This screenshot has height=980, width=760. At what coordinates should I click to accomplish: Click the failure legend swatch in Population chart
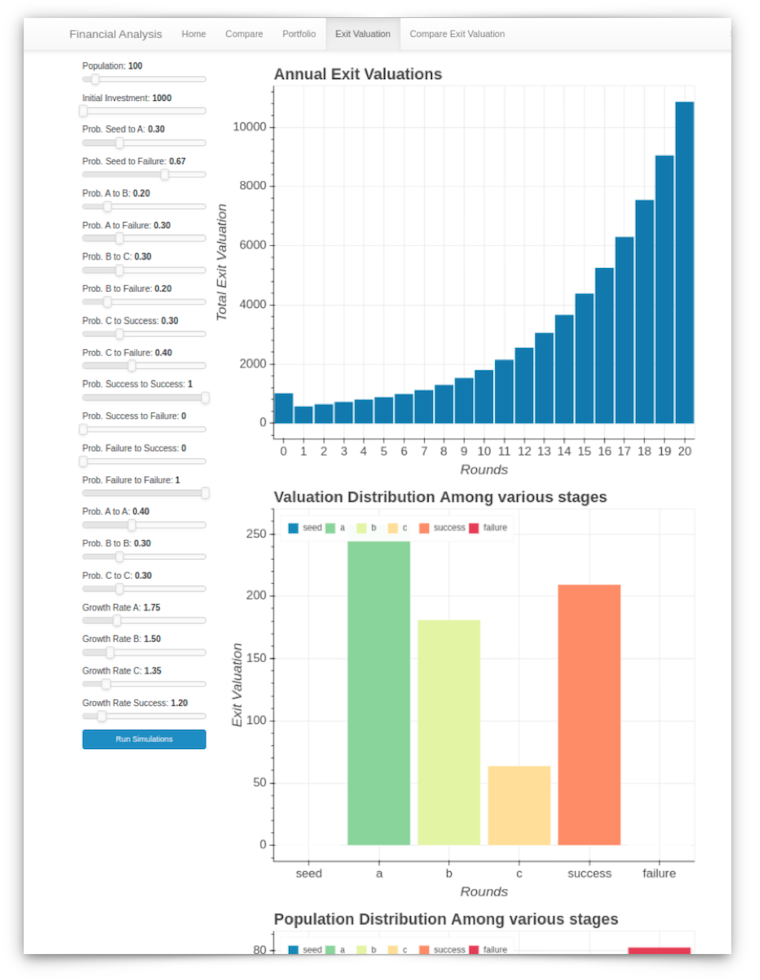(474, 950)
